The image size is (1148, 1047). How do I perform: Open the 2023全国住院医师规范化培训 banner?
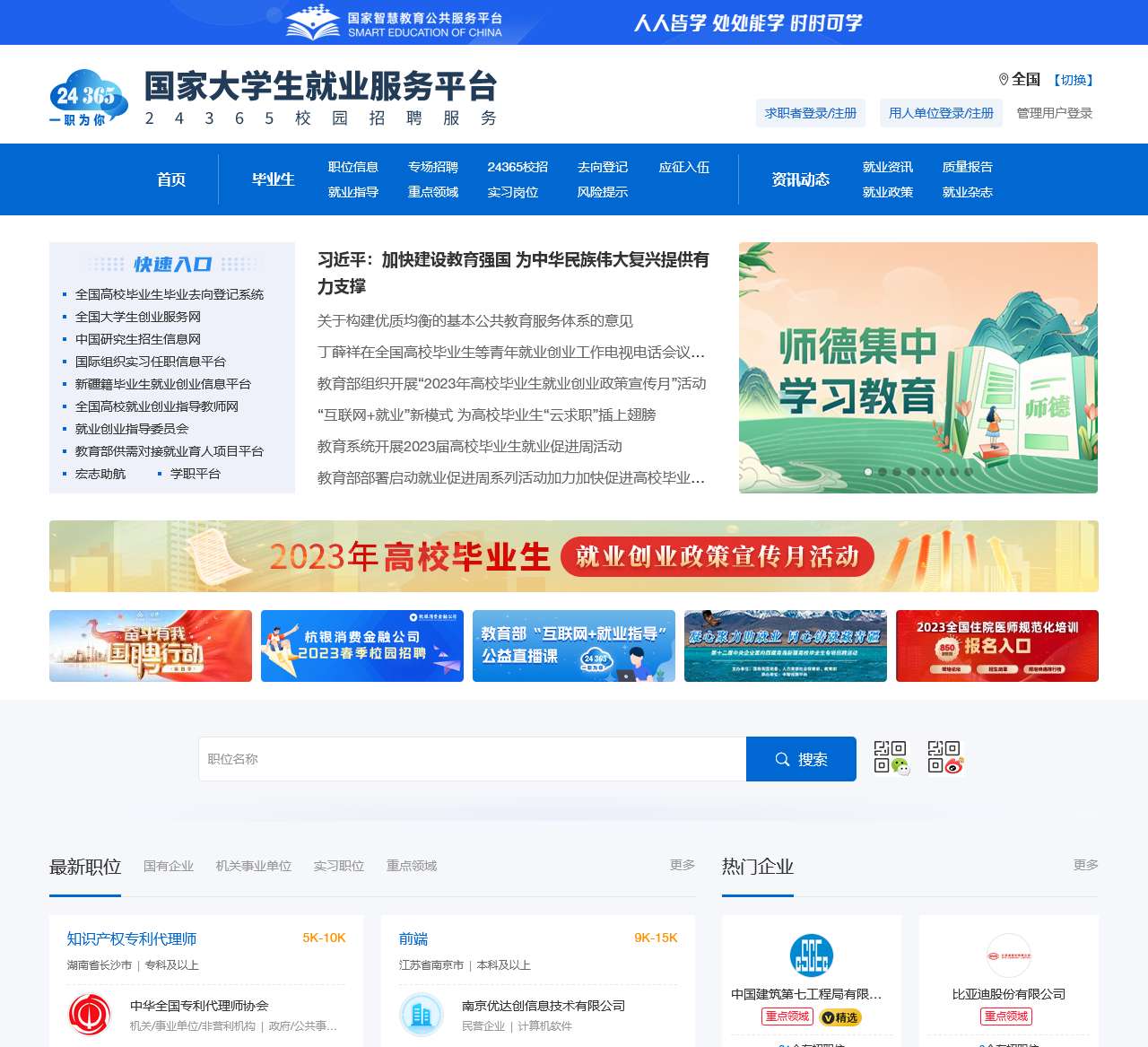coord(997,646)
